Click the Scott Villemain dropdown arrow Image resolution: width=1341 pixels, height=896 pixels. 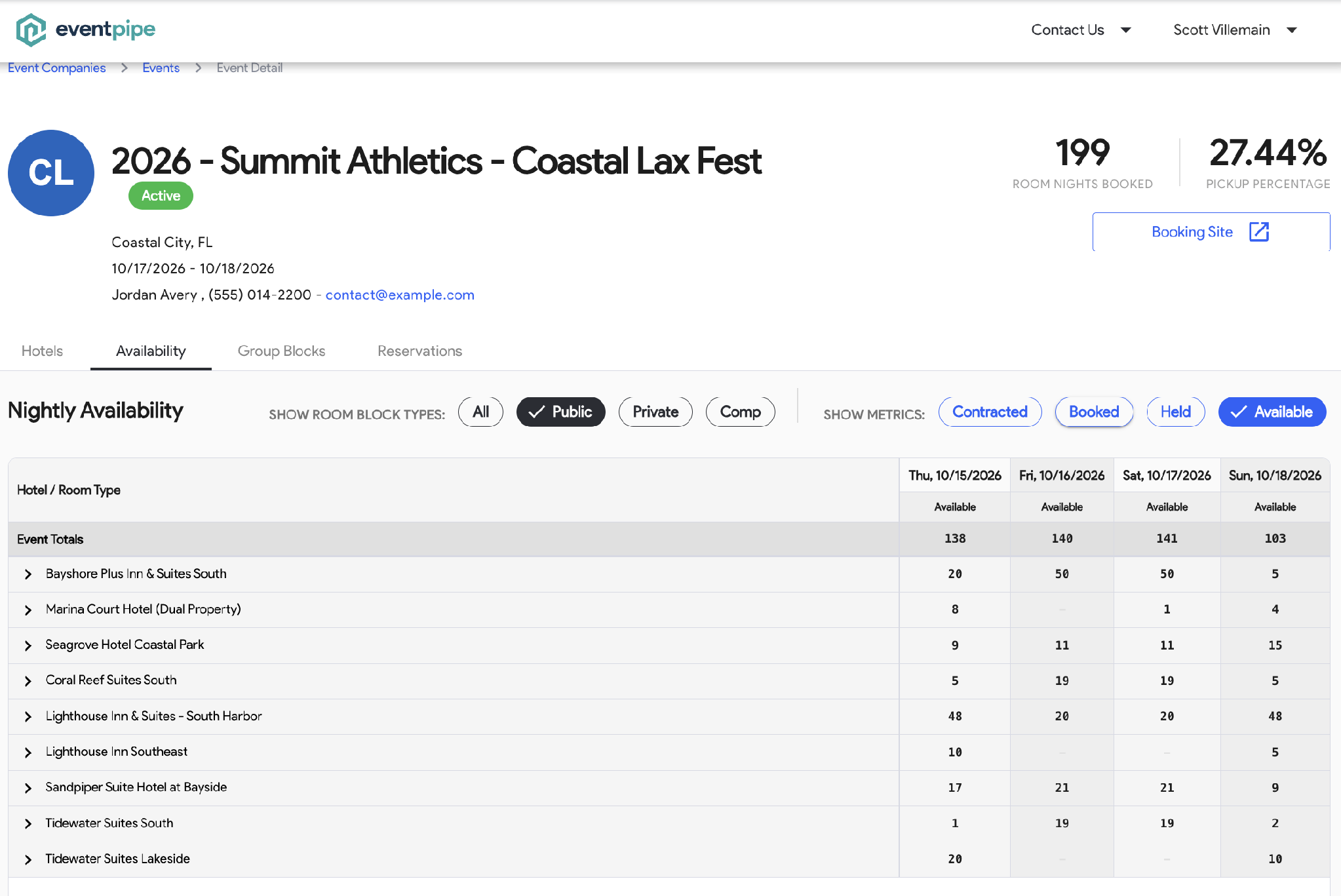click(1292, 30)
